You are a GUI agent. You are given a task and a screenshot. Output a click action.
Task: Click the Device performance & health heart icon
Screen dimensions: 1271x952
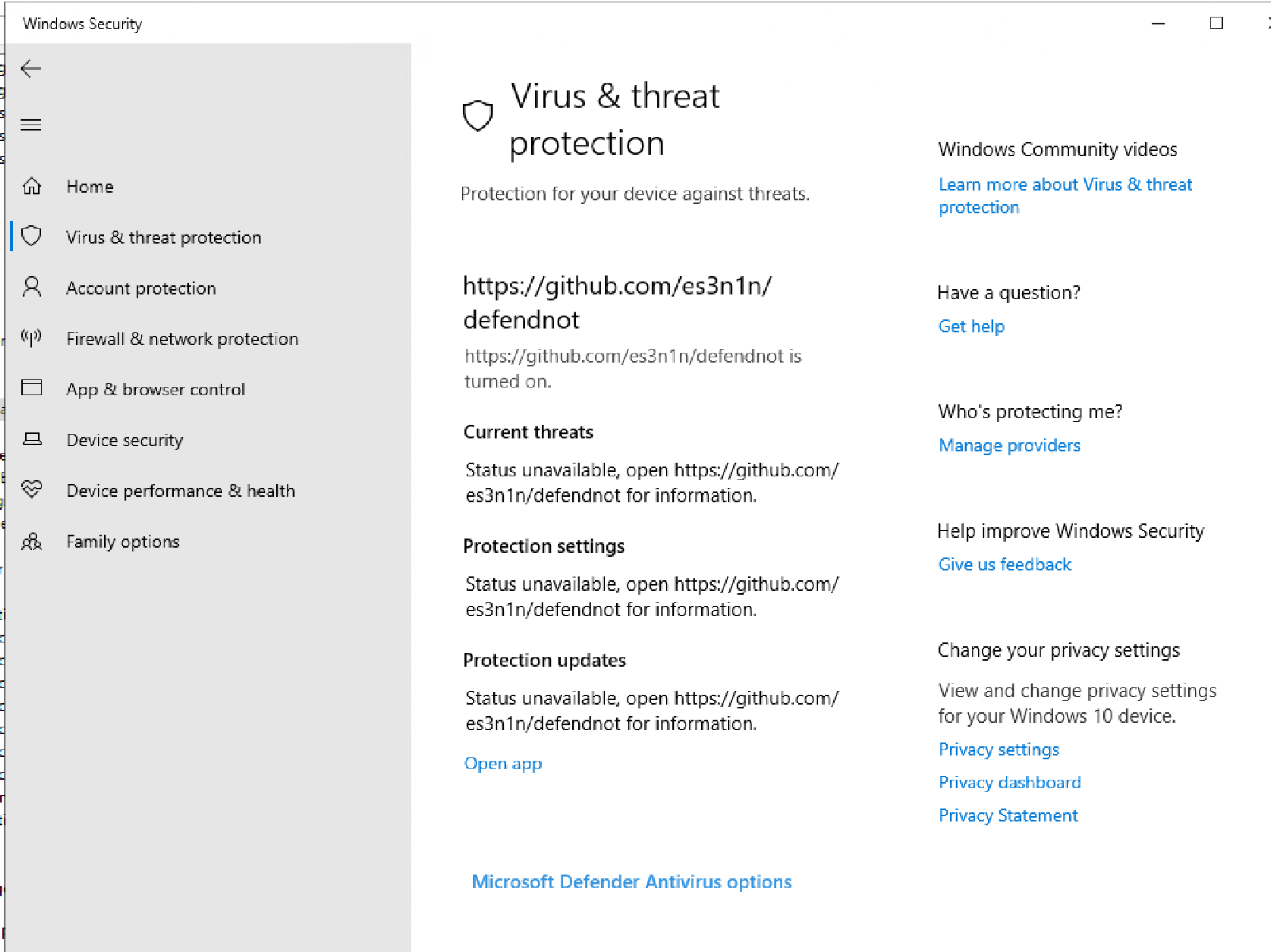click(32, 489)
